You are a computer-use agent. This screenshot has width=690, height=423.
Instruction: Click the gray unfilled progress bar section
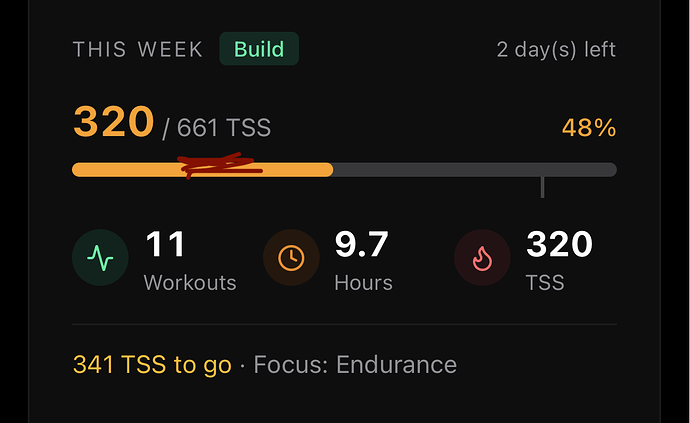click(x=470, y=170)
